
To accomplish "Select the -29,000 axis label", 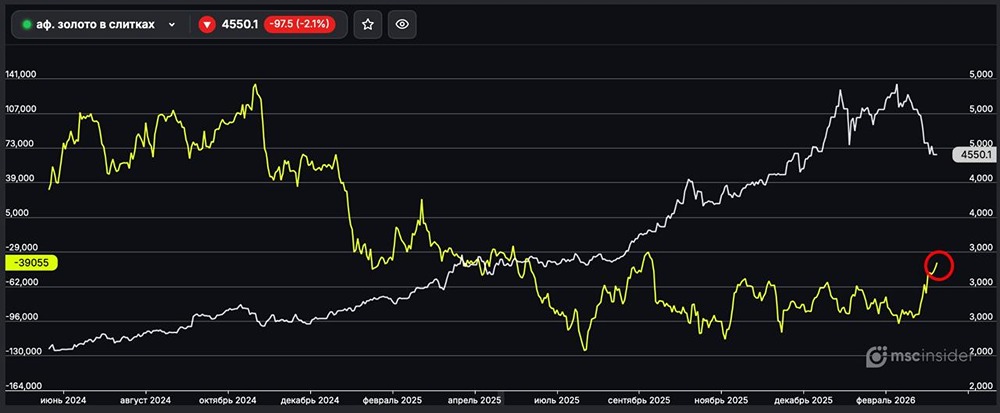I will coord(21,248).
